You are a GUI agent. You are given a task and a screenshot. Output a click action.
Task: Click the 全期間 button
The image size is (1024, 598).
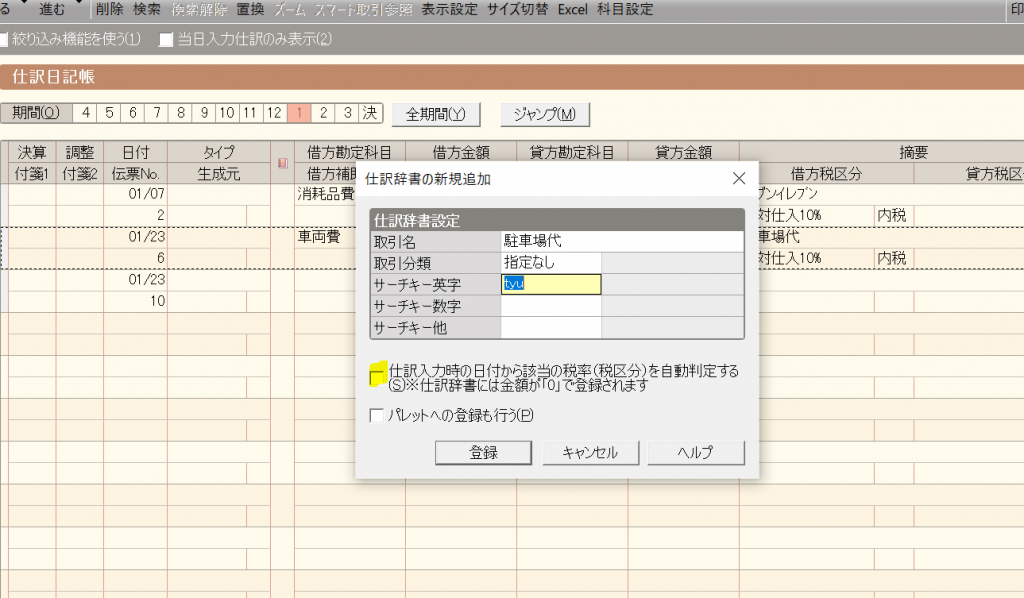435,114
